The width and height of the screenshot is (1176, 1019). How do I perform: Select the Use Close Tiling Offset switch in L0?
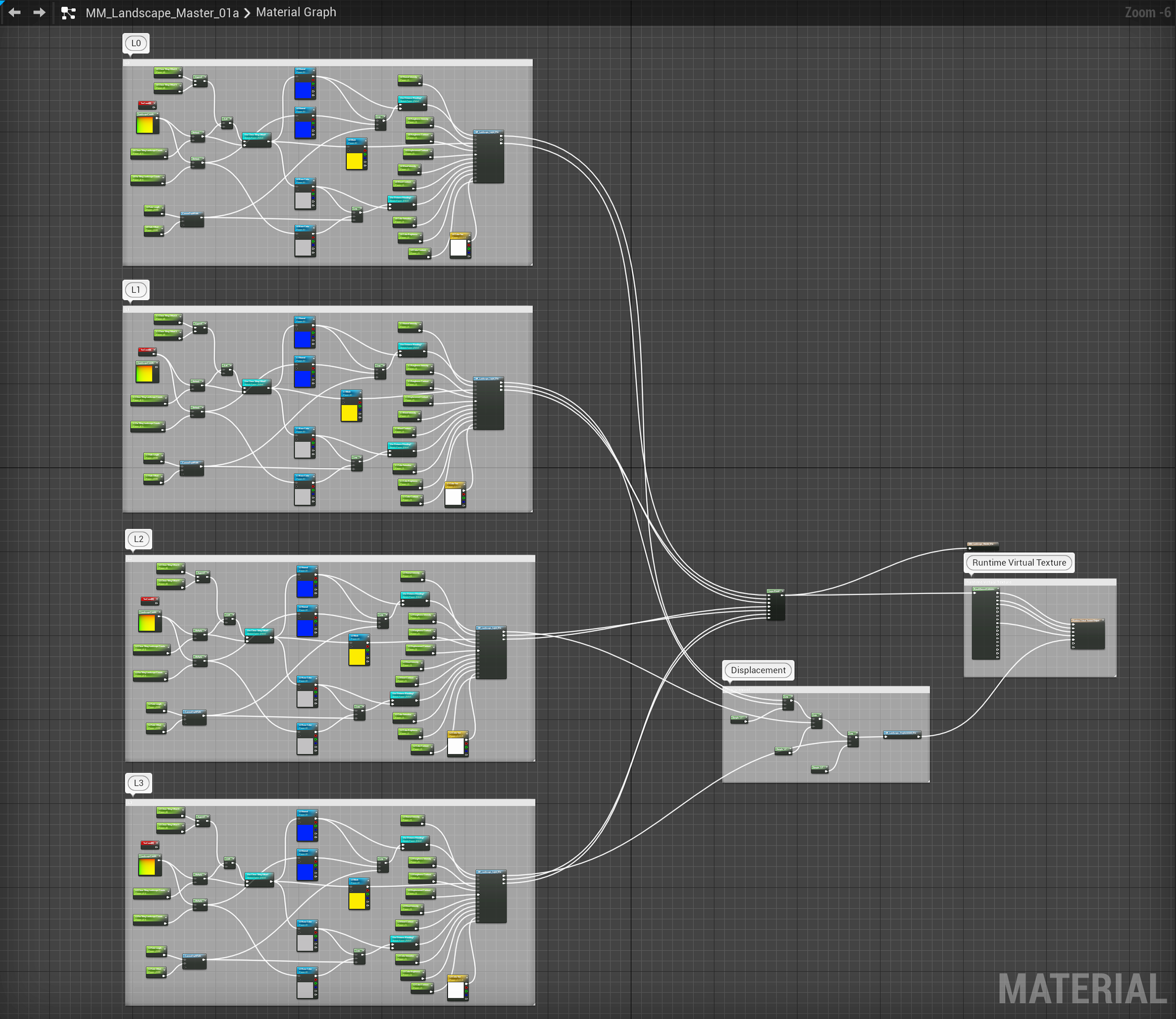tap(256, 135)
